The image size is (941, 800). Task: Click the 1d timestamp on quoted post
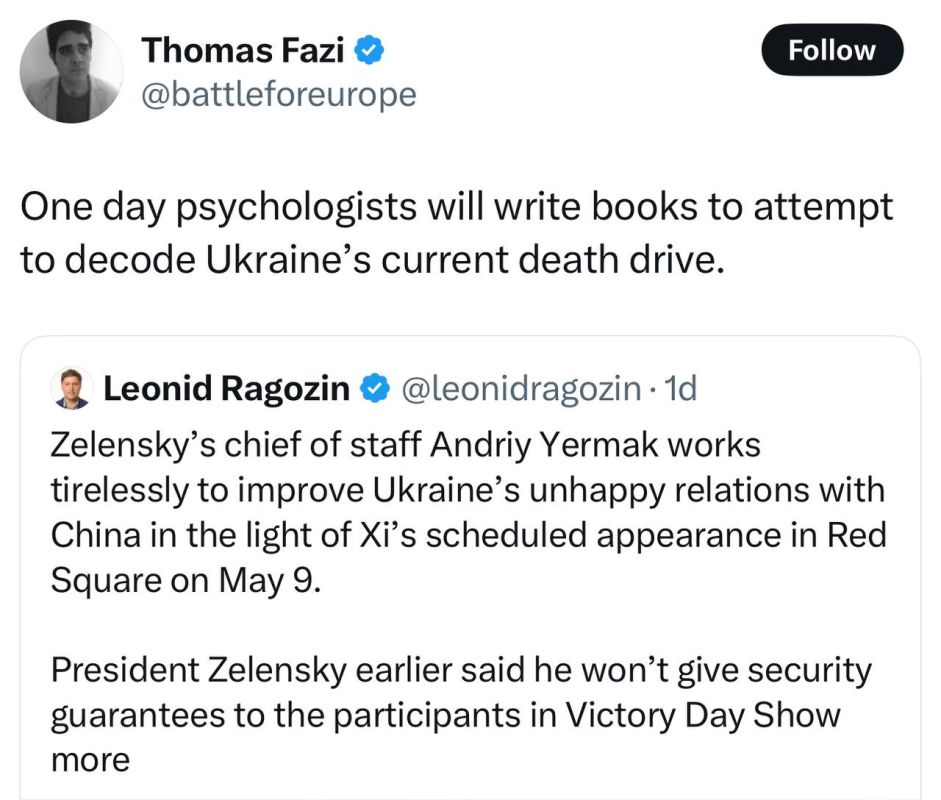click(x=679, y=389)
